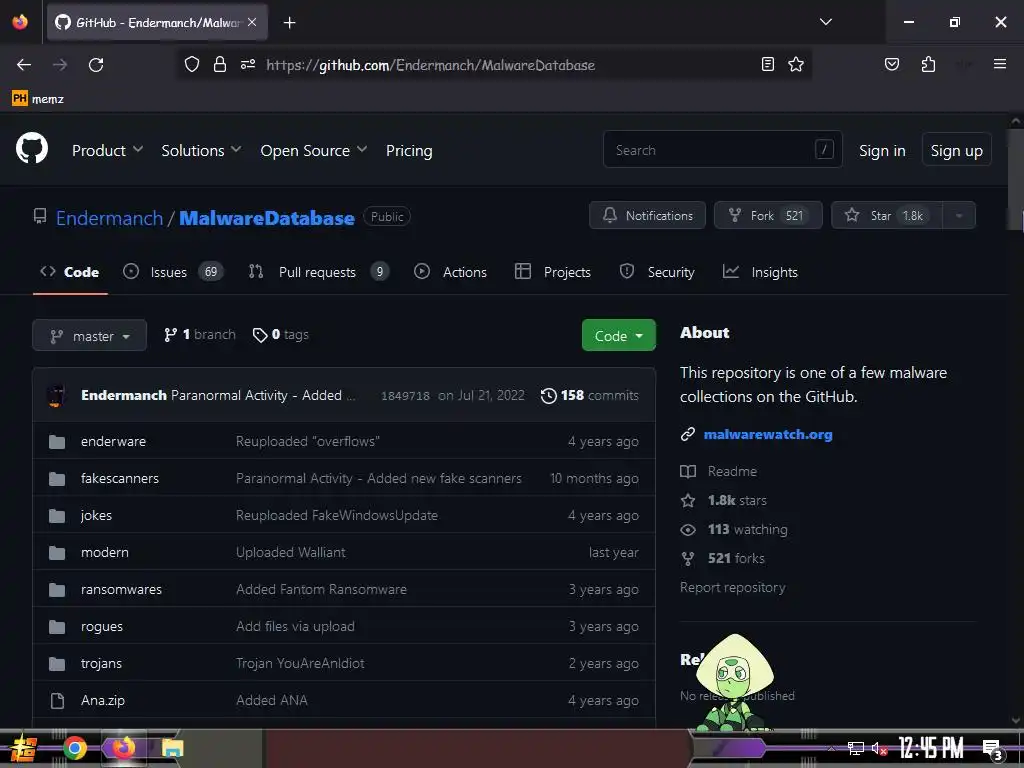Switch to the Pull requests tab
The width and height of the screenshot is (1024, 768).
coord(319,272)
